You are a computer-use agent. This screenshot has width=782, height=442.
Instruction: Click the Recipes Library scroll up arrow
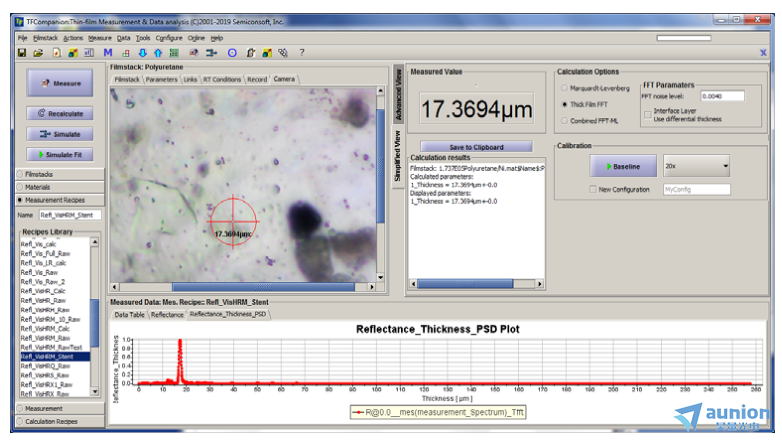coord(95,242)
